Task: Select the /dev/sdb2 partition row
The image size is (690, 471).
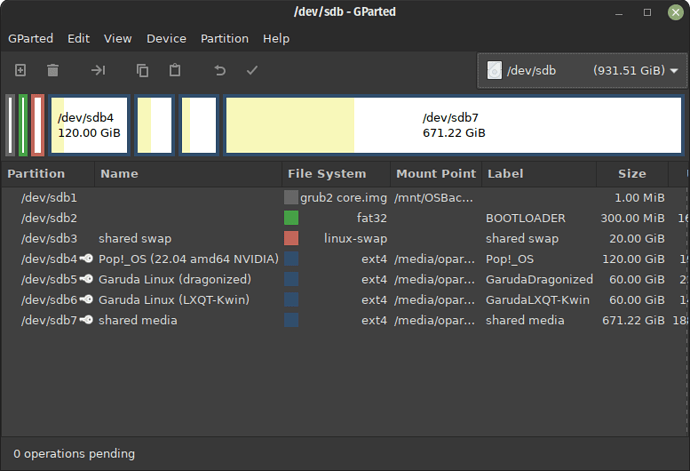Action: 345,218
